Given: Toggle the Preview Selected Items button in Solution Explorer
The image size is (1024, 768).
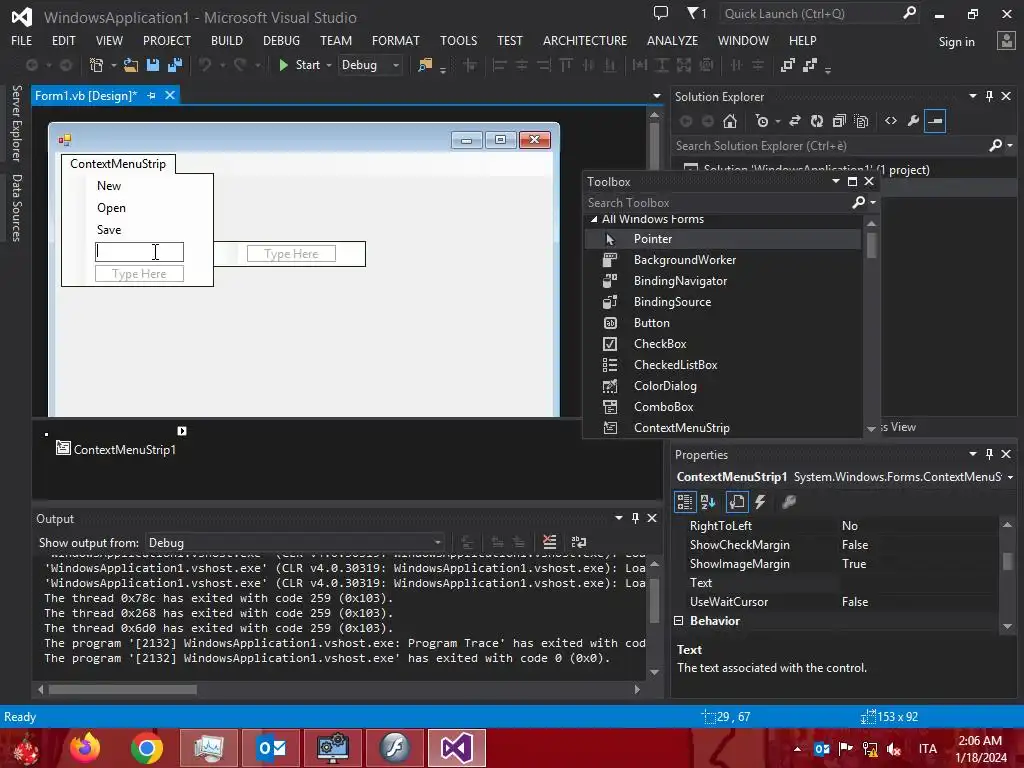Looking at the screenshot, I should 935,121.
